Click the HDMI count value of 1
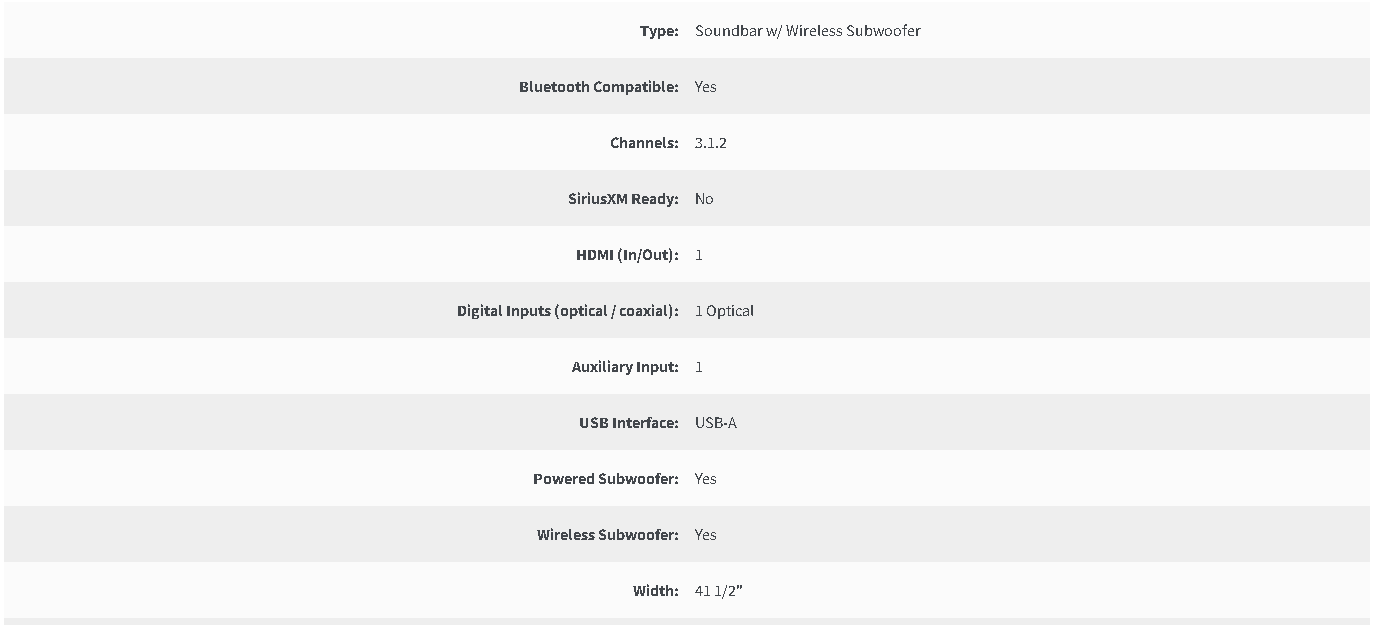This screenshot has height=625, width=1378. click(699, 255)
